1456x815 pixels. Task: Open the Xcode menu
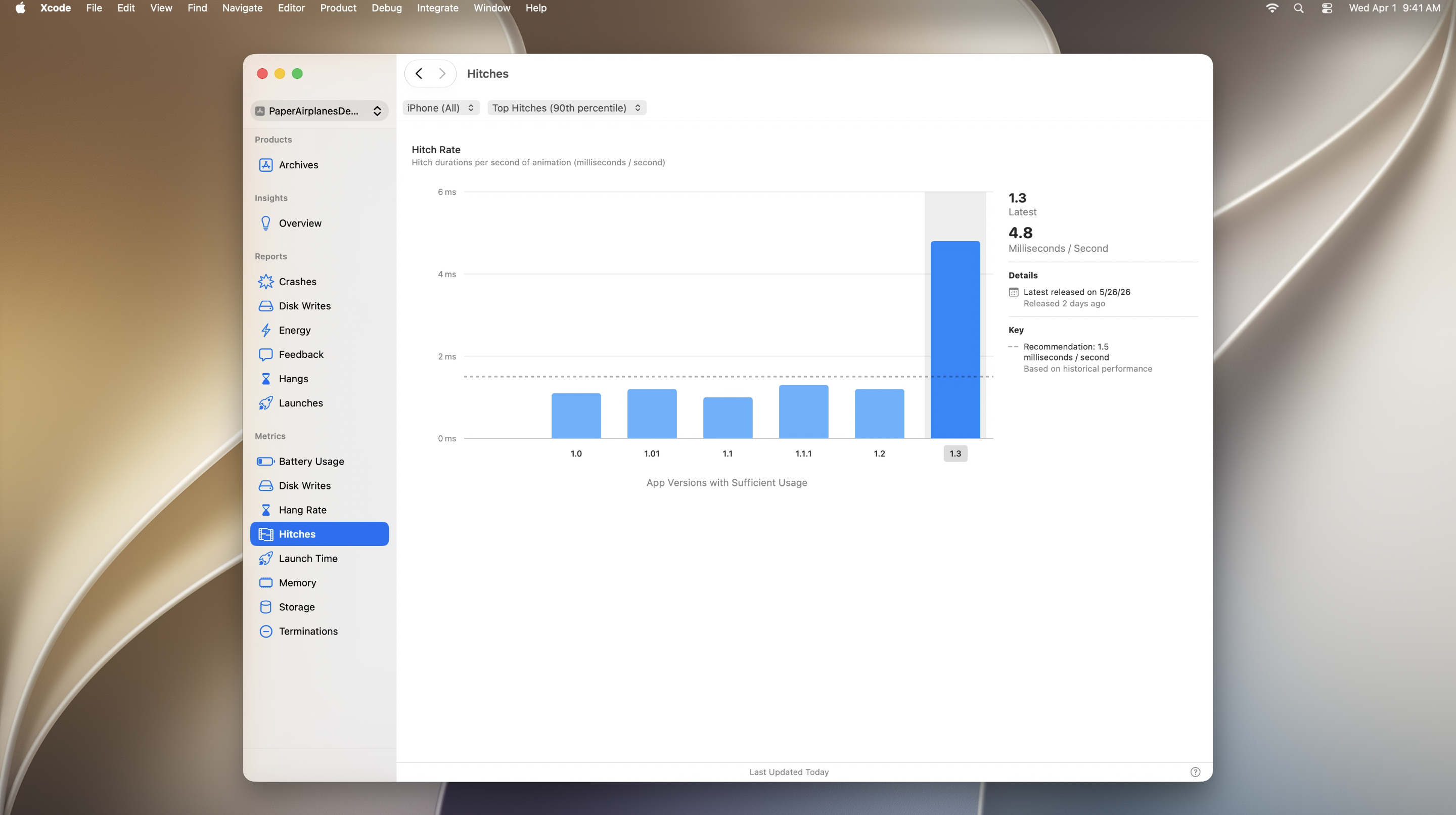click(x=56, y=8)
